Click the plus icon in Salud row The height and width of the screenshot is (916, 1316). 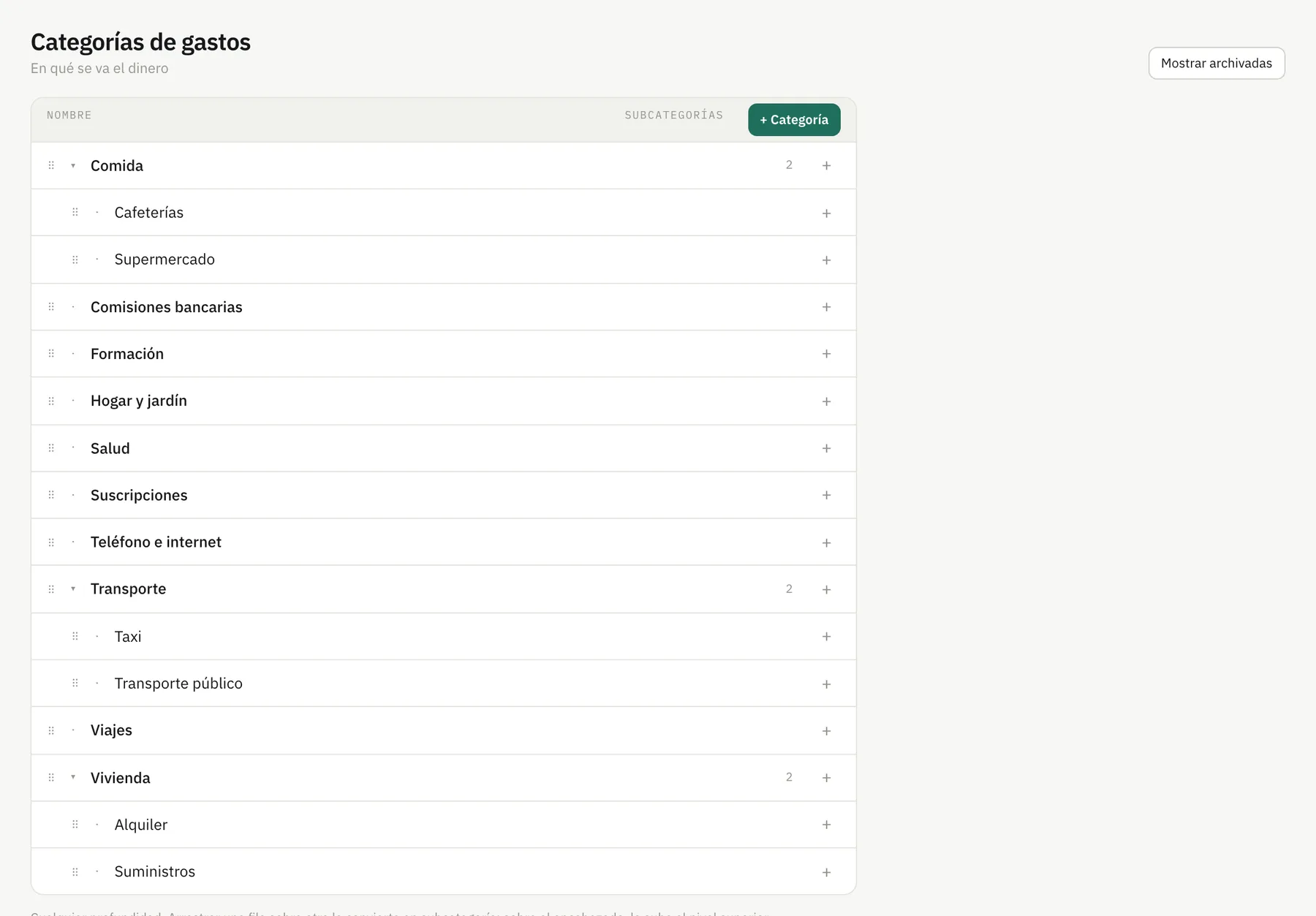pos(826,448)
